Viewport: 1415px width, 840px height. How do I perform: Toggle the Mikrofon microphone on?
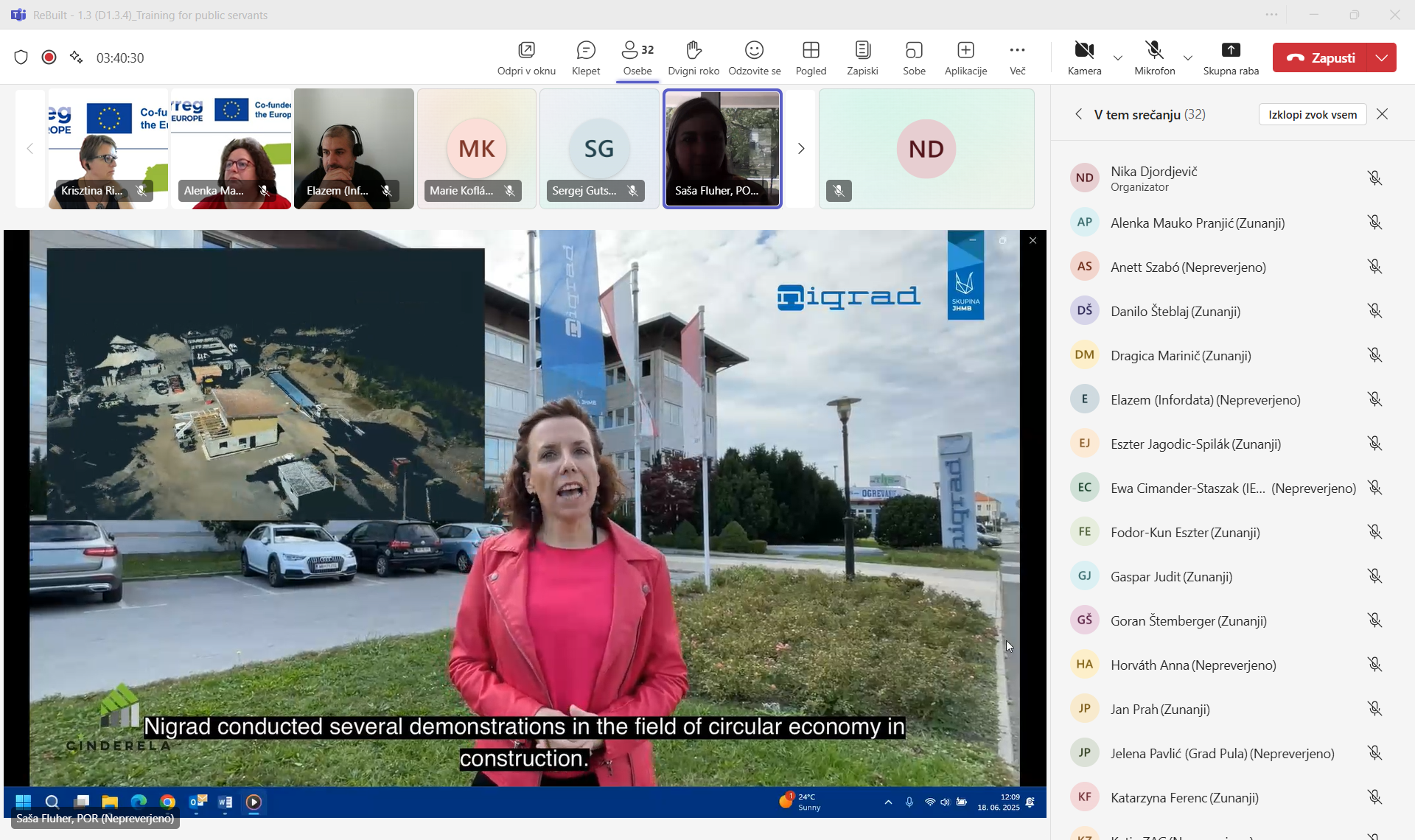pyautogui.click(x=1155, y=57)
